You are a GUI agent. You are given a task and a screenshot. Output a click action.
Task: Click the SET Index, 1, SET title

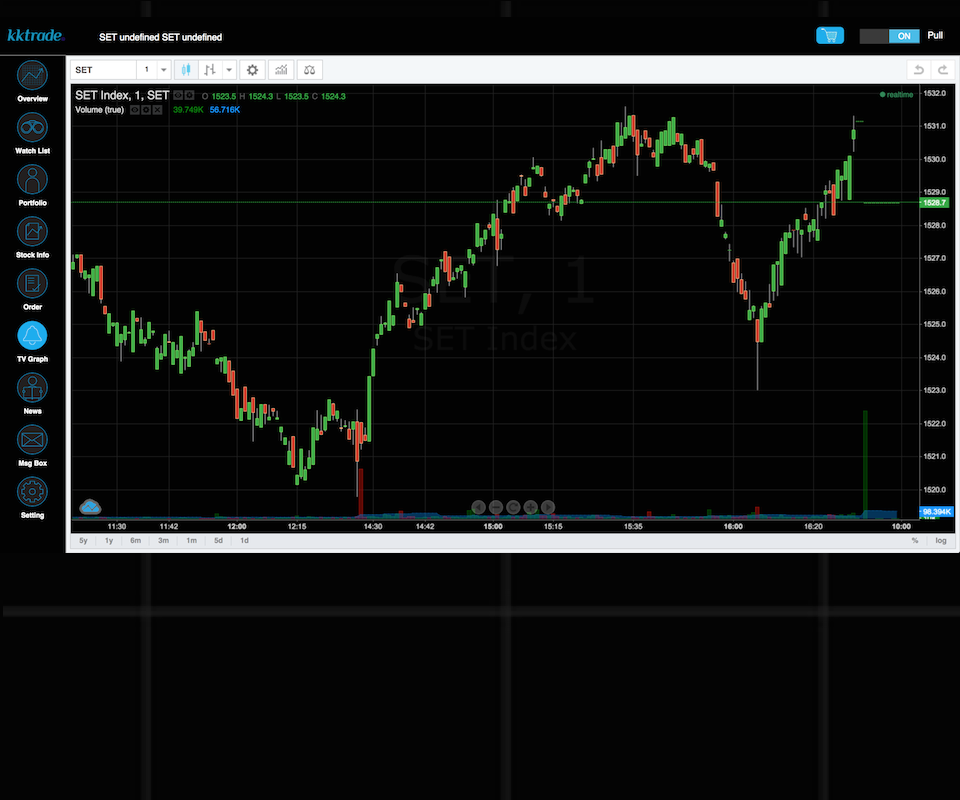click(122, 95)
